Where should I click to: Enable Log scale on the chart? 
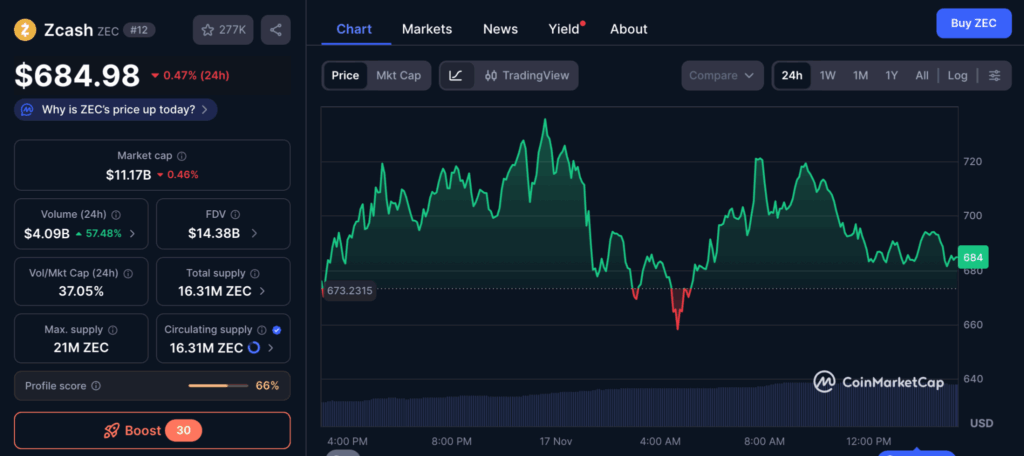click(x=957, y=76)
